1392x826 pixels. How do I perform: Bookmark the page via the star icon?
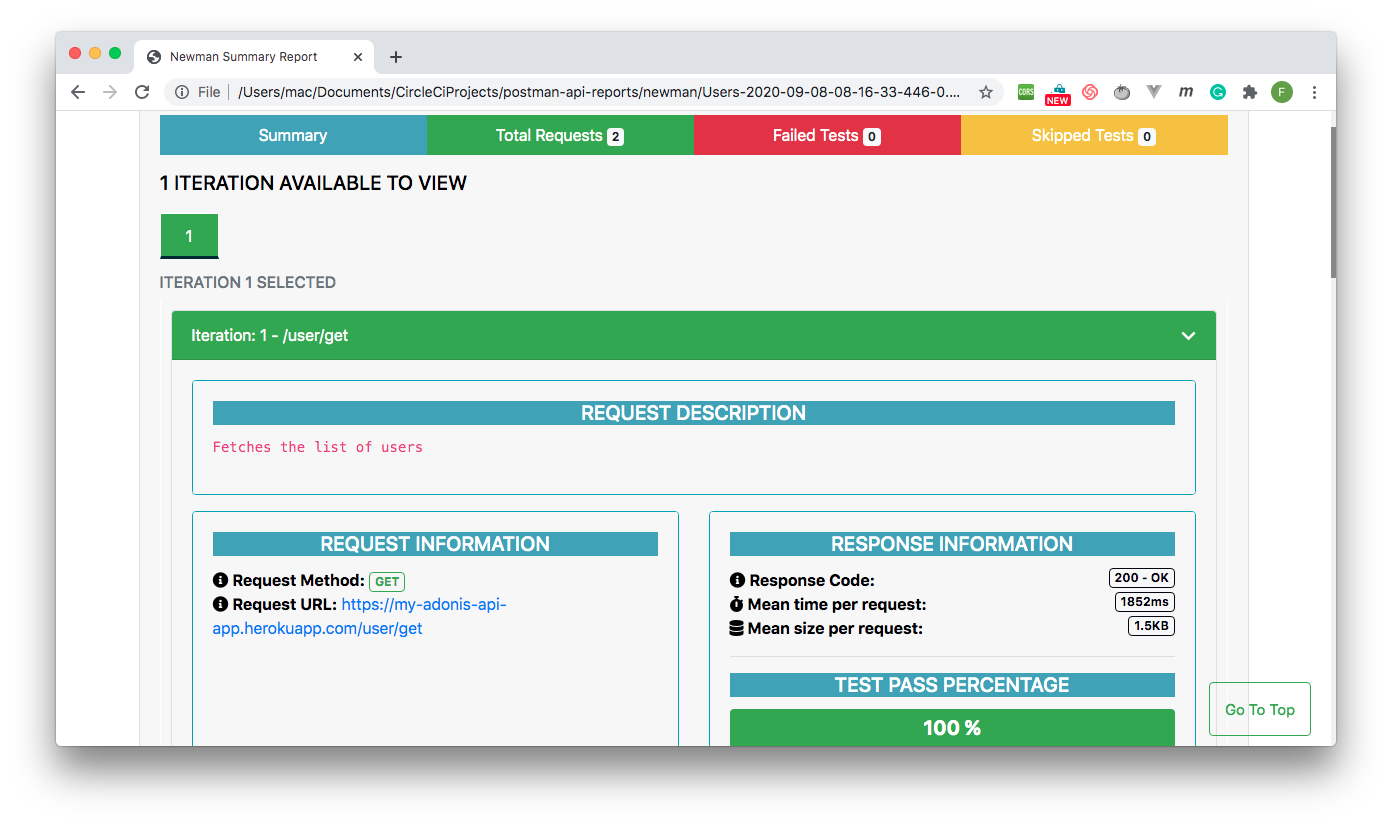tap(986, 92)
